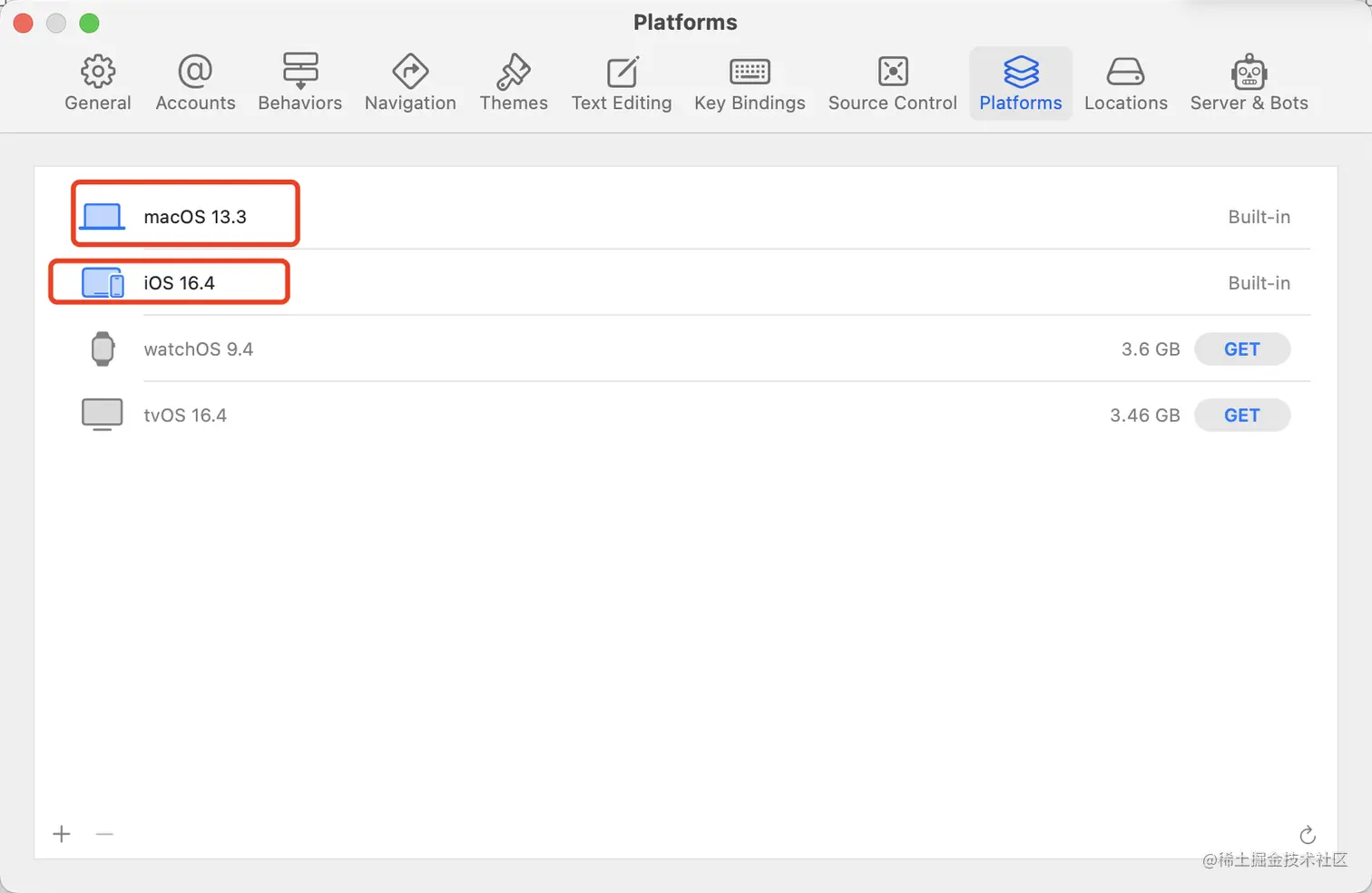Open Navigation preferences arrow icon
The width and height of the screenshot is (1372, 893).
410,71
